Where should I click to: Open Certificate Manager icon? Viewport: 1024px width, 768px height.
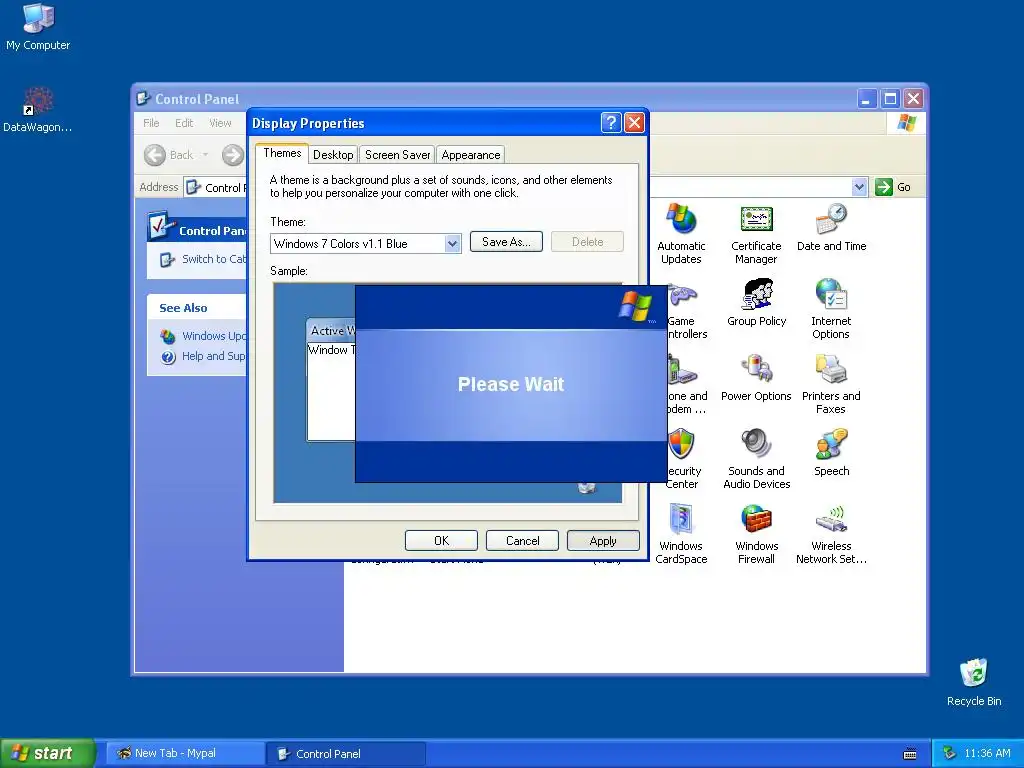point(756,233)
